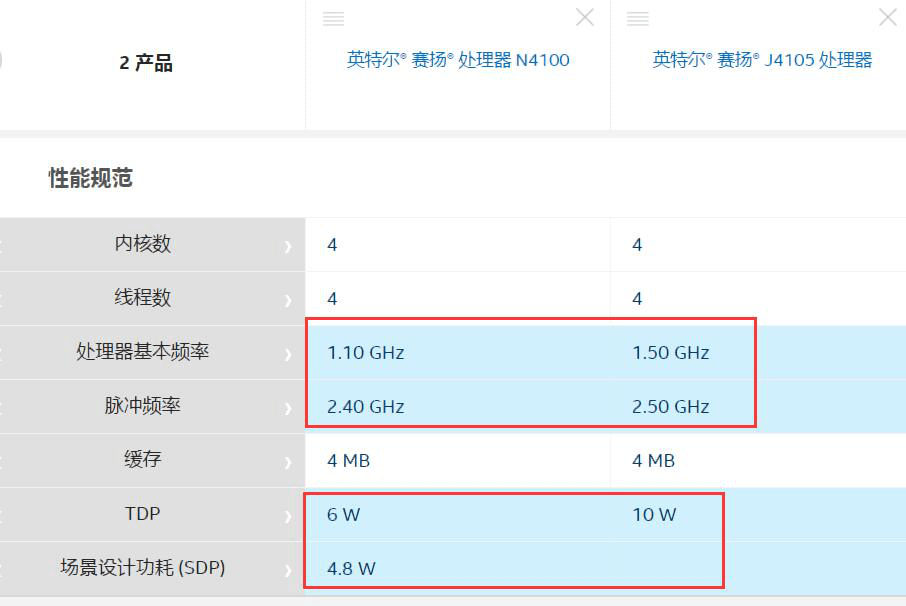Select the 处理器基本频率 row label
906x606 pixels.
[x=143, y=351]
